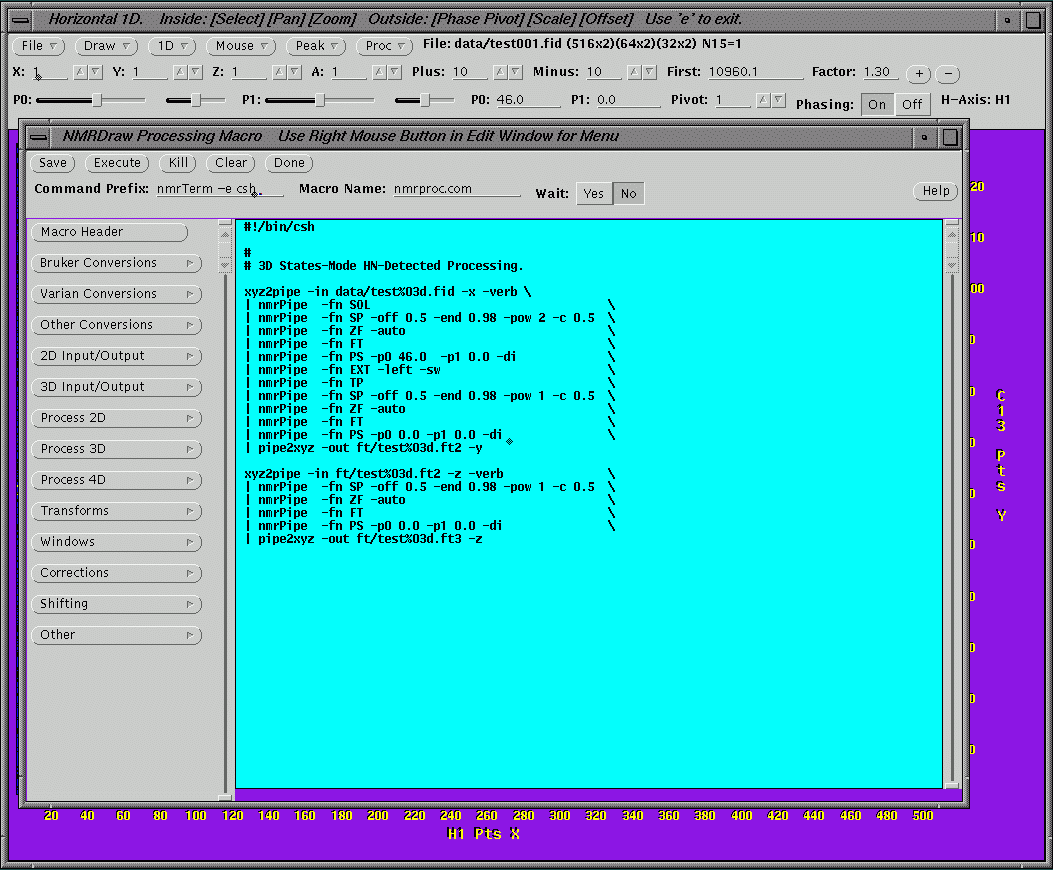Open the Proc menu
Viewport: 1053px width, 870px height.
(384, 46)
